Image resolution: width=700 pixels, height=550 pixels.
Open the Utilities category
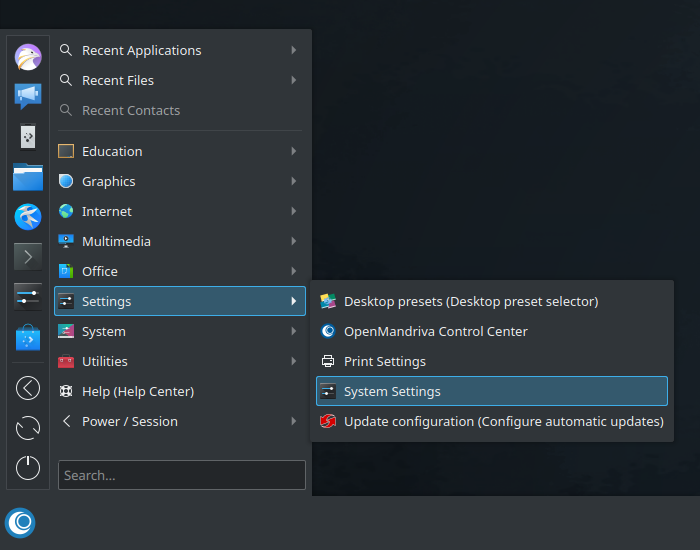(x=180, y=361)
